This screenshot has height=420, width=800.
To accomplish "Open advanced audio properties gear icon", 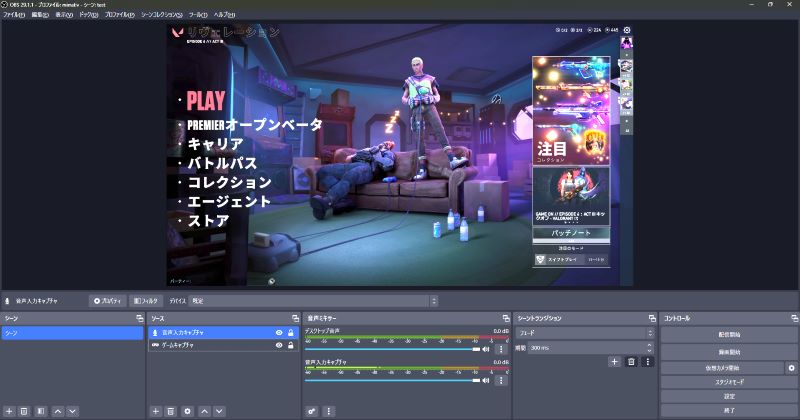I will point(312,411).
